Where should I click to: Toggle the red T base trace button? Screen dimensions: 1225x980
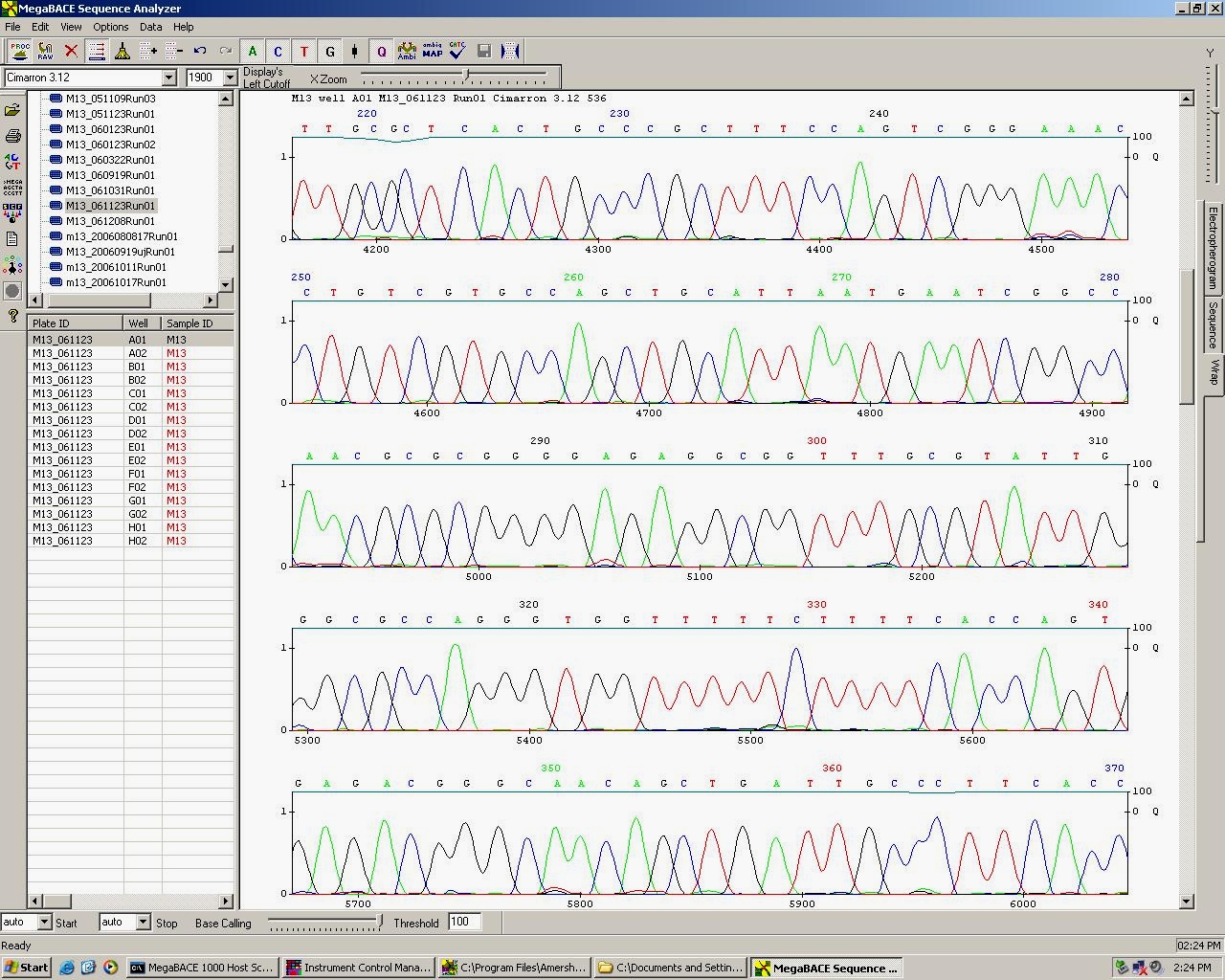coord(304,51)
